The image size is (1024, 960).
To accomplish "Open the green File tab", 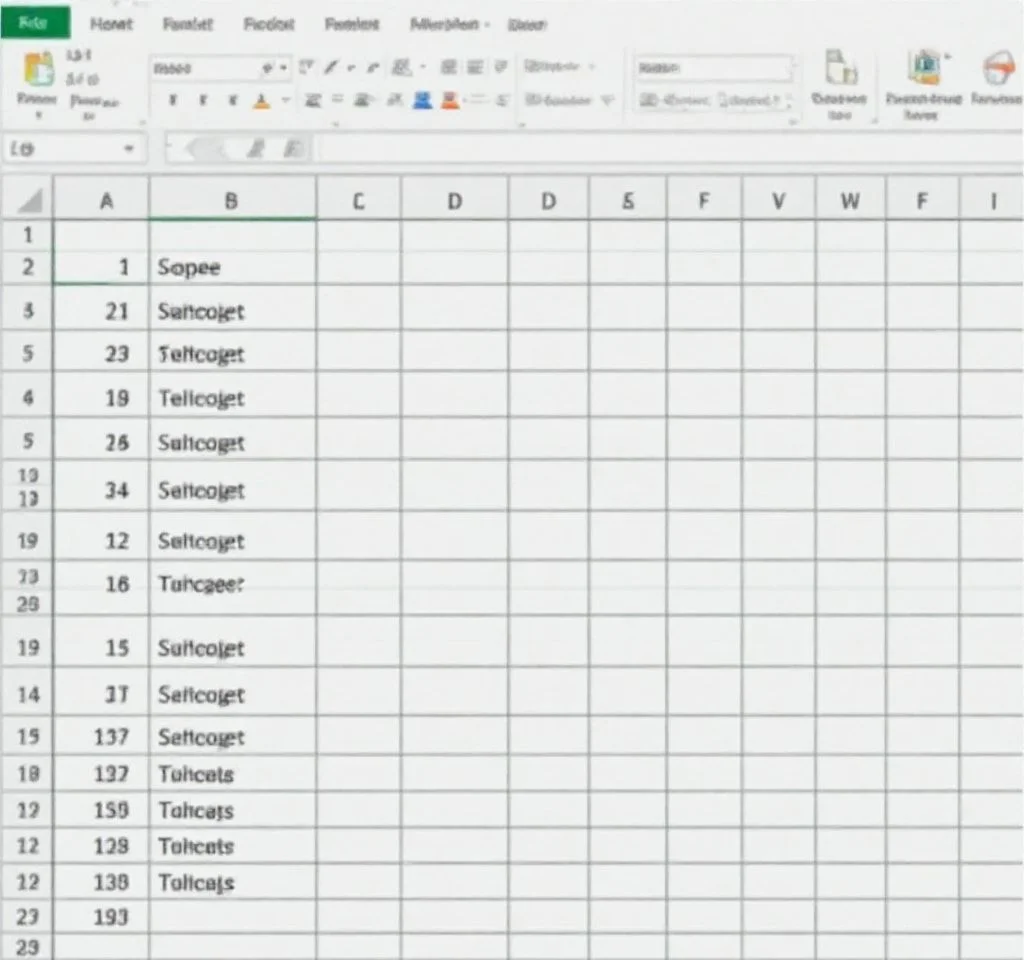I will [x=35, y=22].
